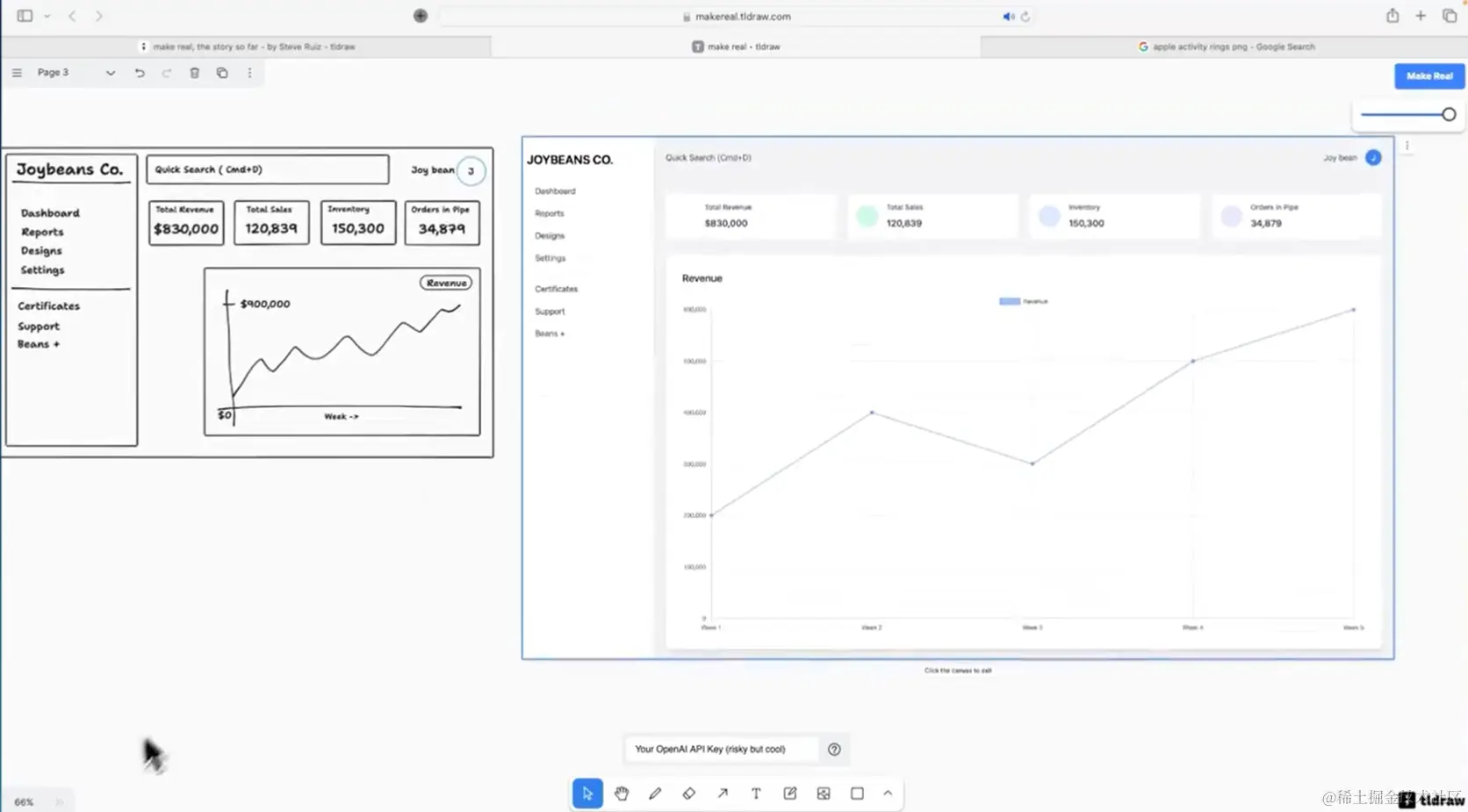Select Inventory 150,300 card in preview
Image resolution: width=1468 pixels, height=812 pixels.
(1115, 216)
